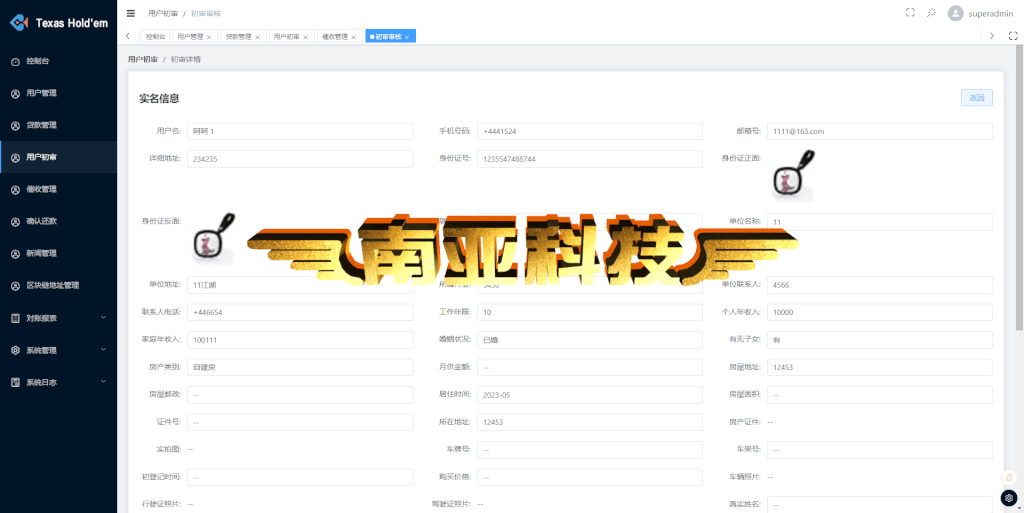Click the superadmin username
Image resolution: width=1024 pixels, height=513 pixels.
coord(991,13)
